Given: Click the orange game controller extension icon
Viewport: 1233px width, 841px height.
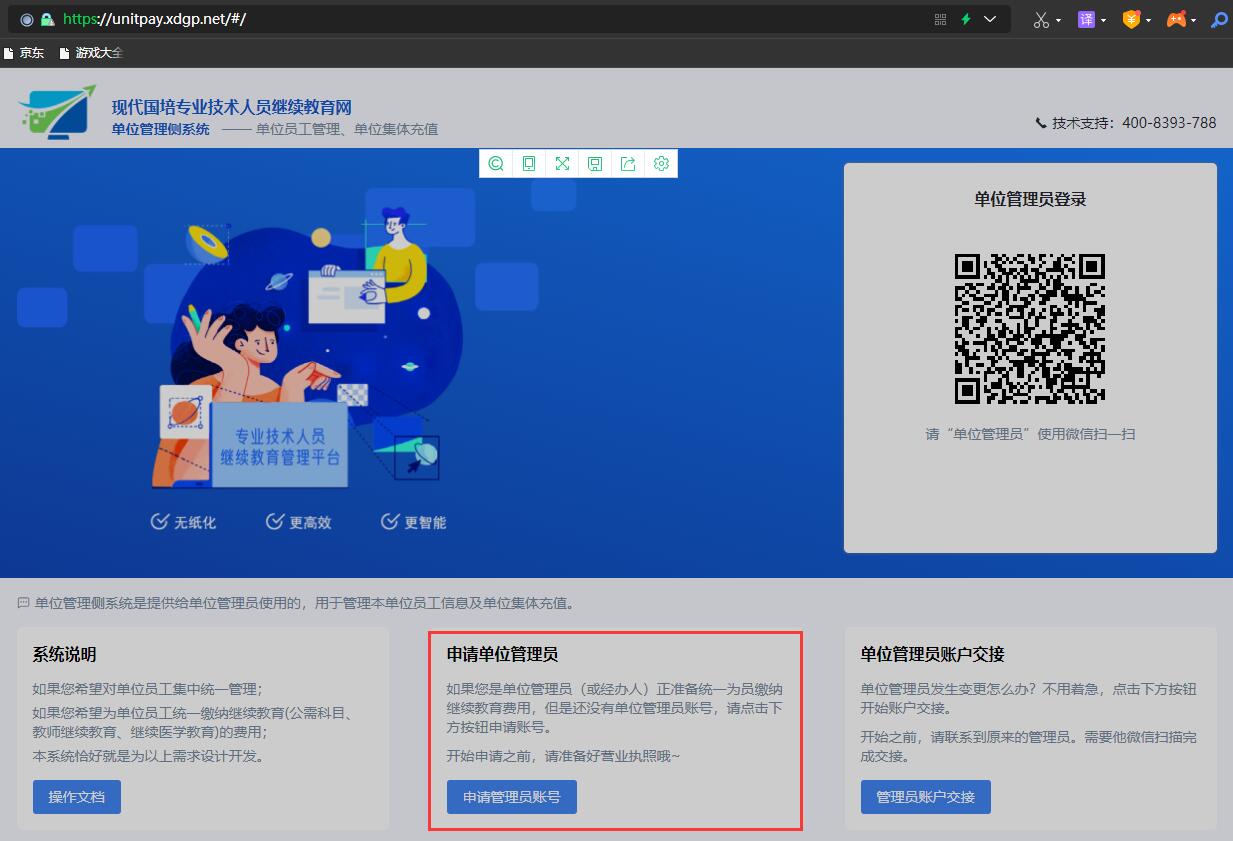Looking at the screenshot, I should pyautogui.click(x=1177, y=19).
